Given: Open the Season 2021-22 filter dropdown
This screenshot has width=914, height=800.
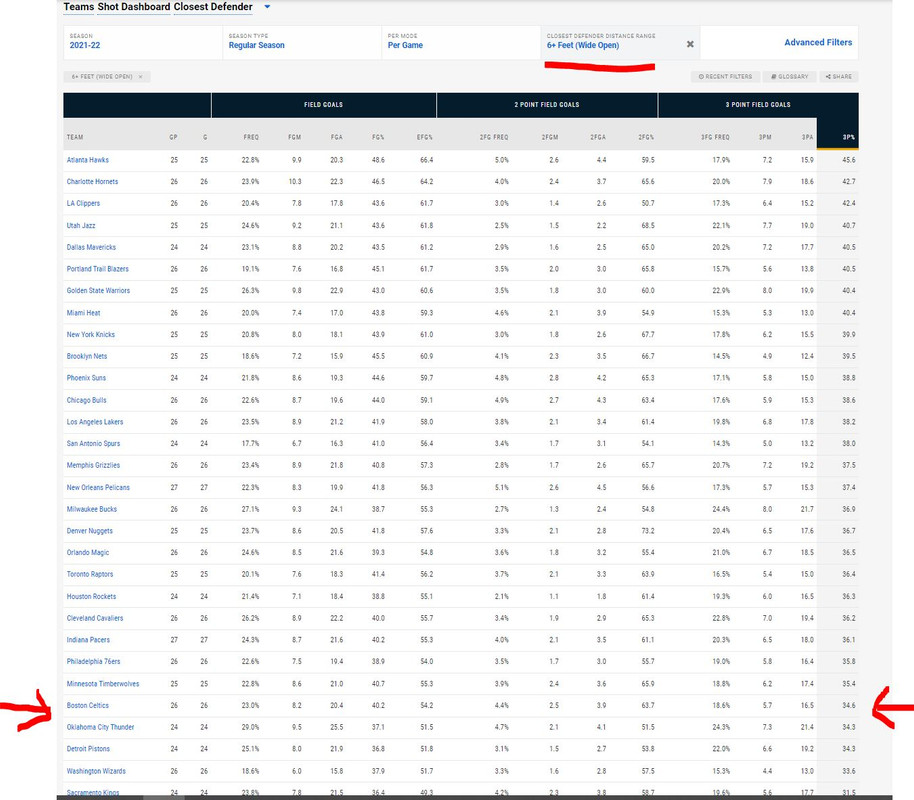Looking at the screenshot, I should pyautogui.click(x=143, y=42).
